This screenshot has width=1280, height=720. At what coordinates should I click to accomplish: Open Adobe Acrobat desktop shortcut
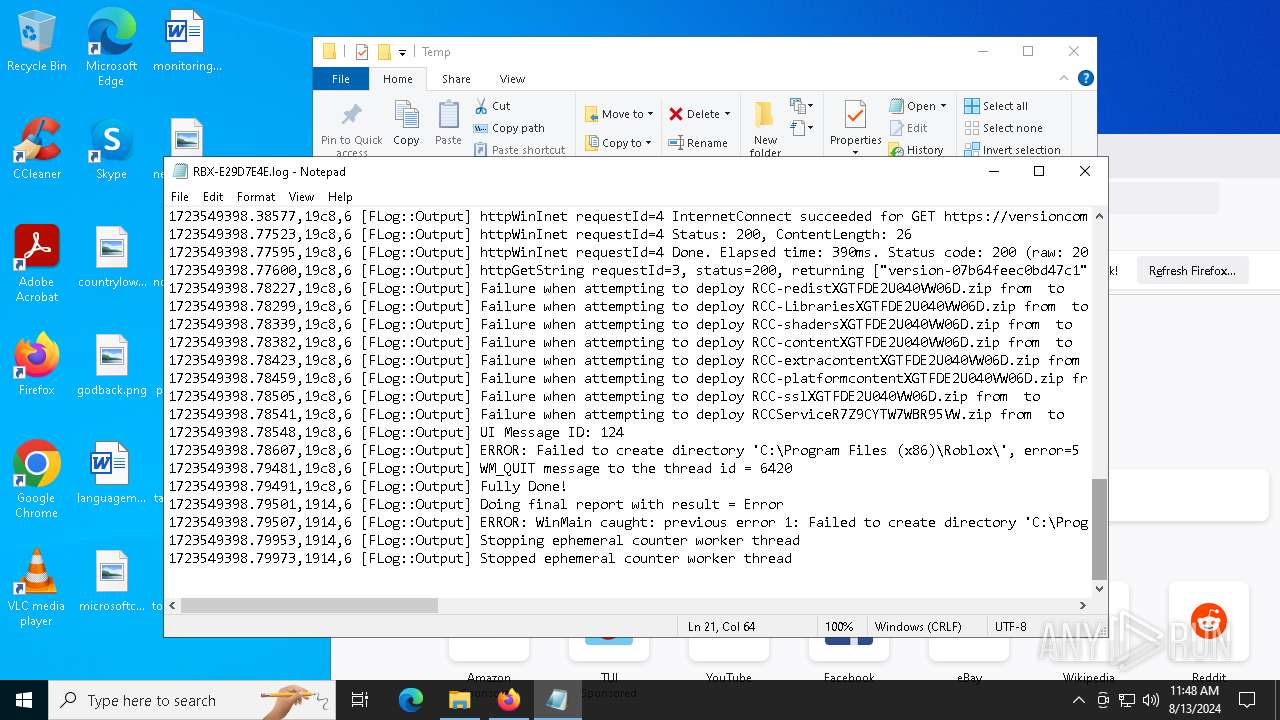pos(37,263)
